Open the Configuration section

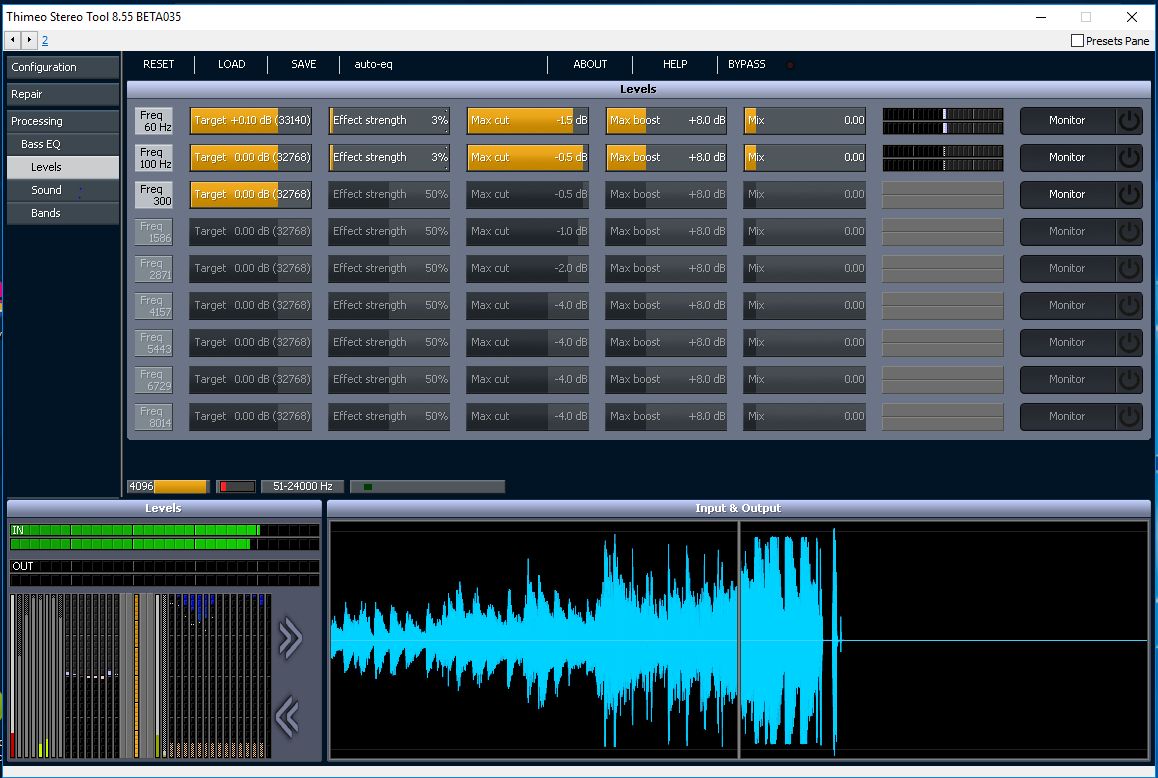(63, 66)
